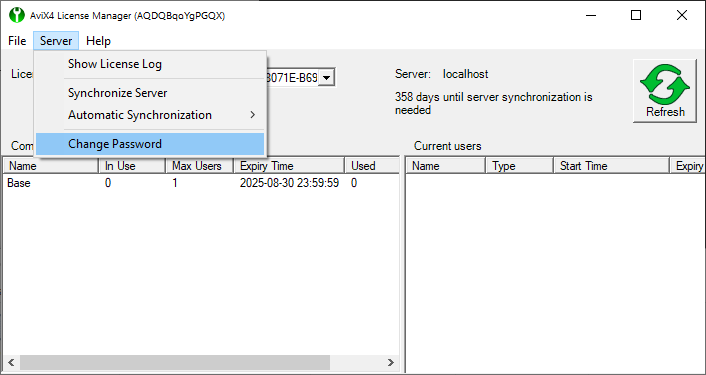Sort components by In Use column
The image size is (706, 375).
132,166
